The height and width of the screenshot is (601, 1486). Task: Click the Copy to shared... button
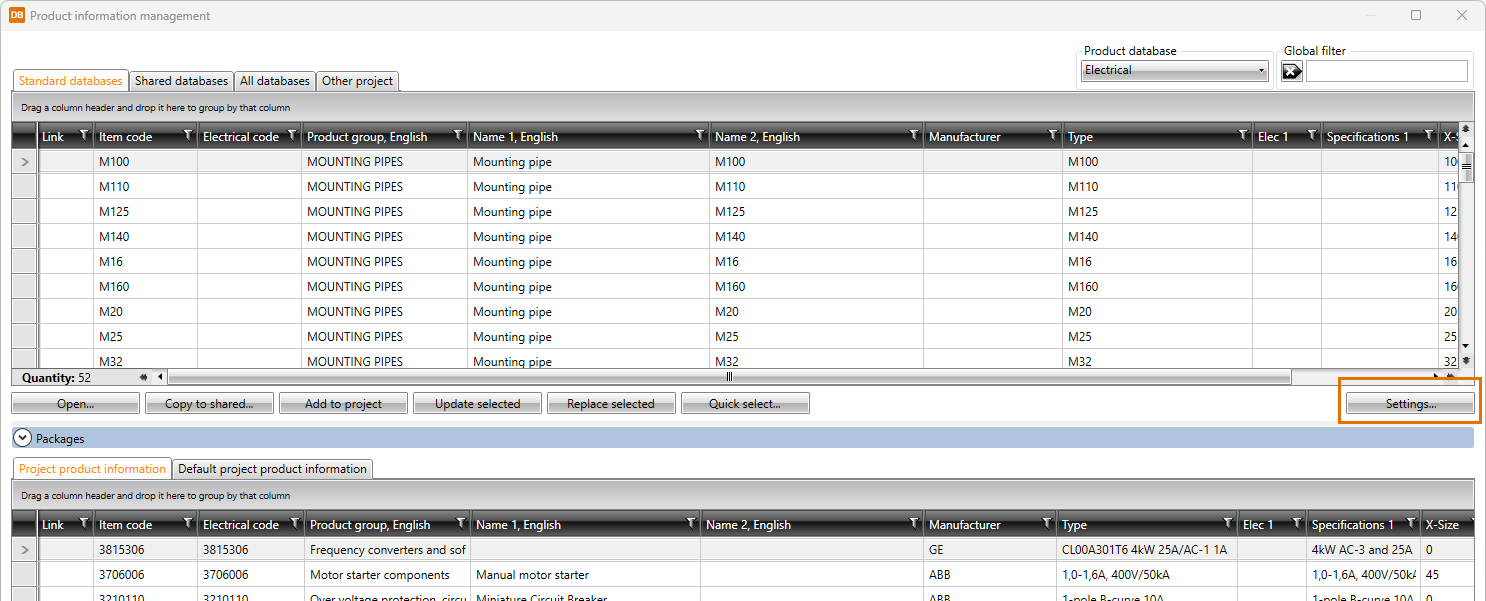click(209, 404)
